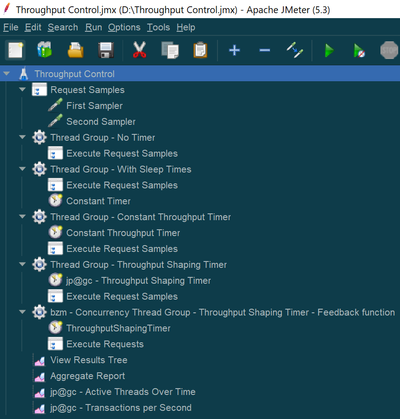This screenshot has width=400, height=419.
Task: Click the Throughput Control test plan flask icon
Action: click(x=24, y=74)
